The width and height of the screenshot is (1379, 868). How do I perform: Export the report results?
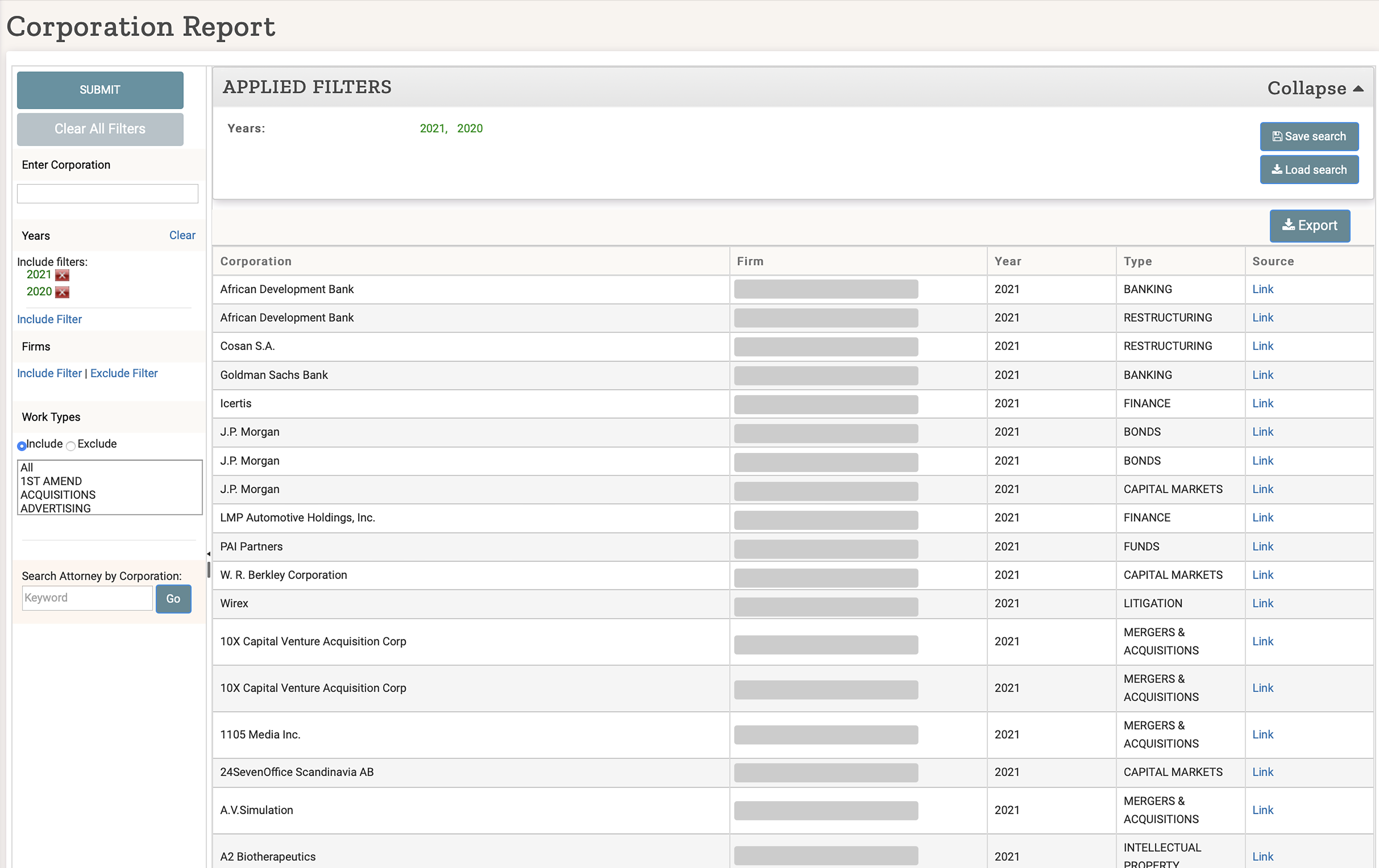1310,226
